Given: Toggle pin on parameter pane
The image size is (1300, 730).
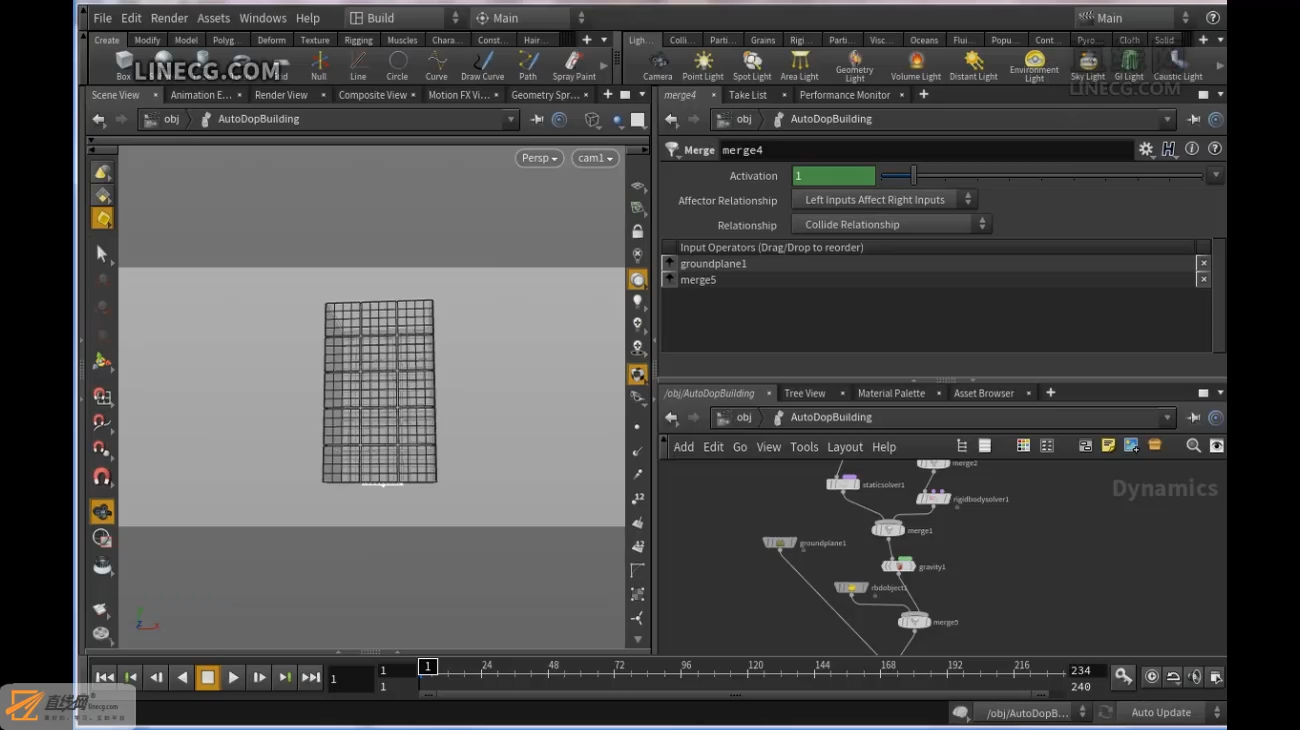Looking at the screenshot, I should (x=1193, y=119).
